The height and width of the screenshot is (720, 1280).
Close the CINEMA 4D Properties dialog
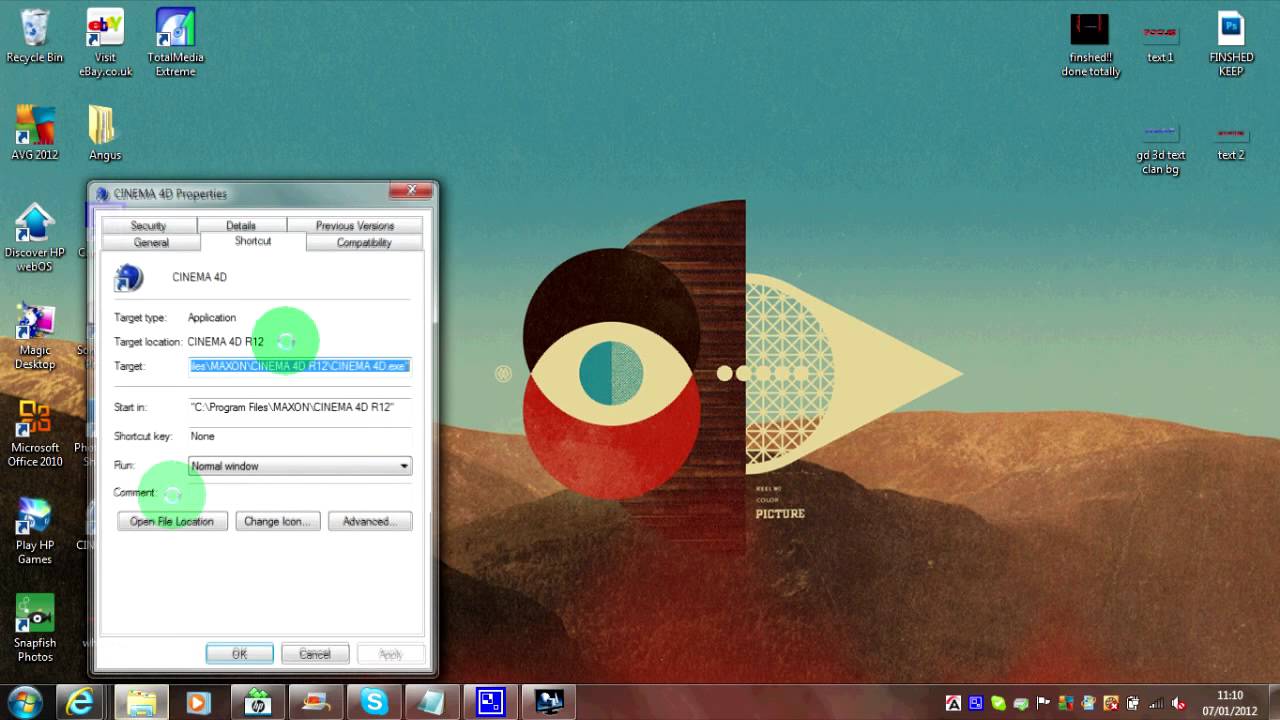(411, 190)
